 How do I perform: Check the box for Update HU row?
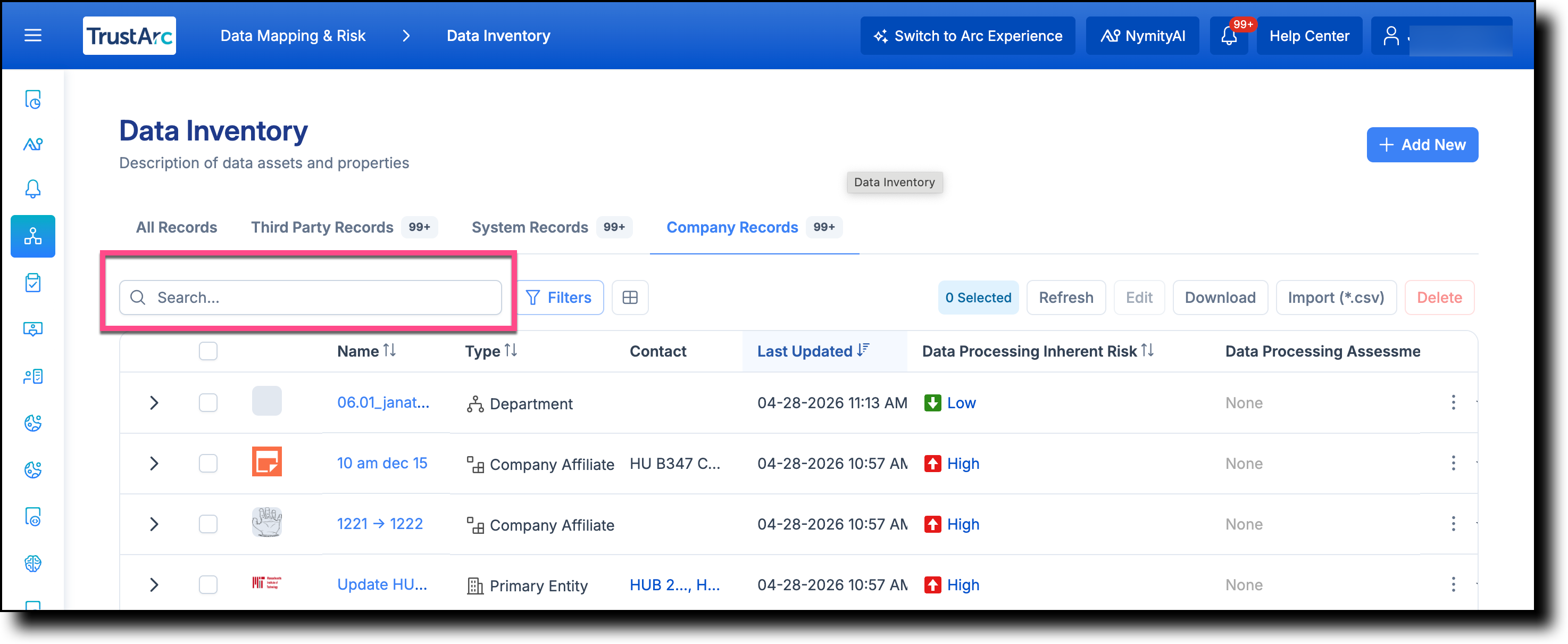point(208,585)
